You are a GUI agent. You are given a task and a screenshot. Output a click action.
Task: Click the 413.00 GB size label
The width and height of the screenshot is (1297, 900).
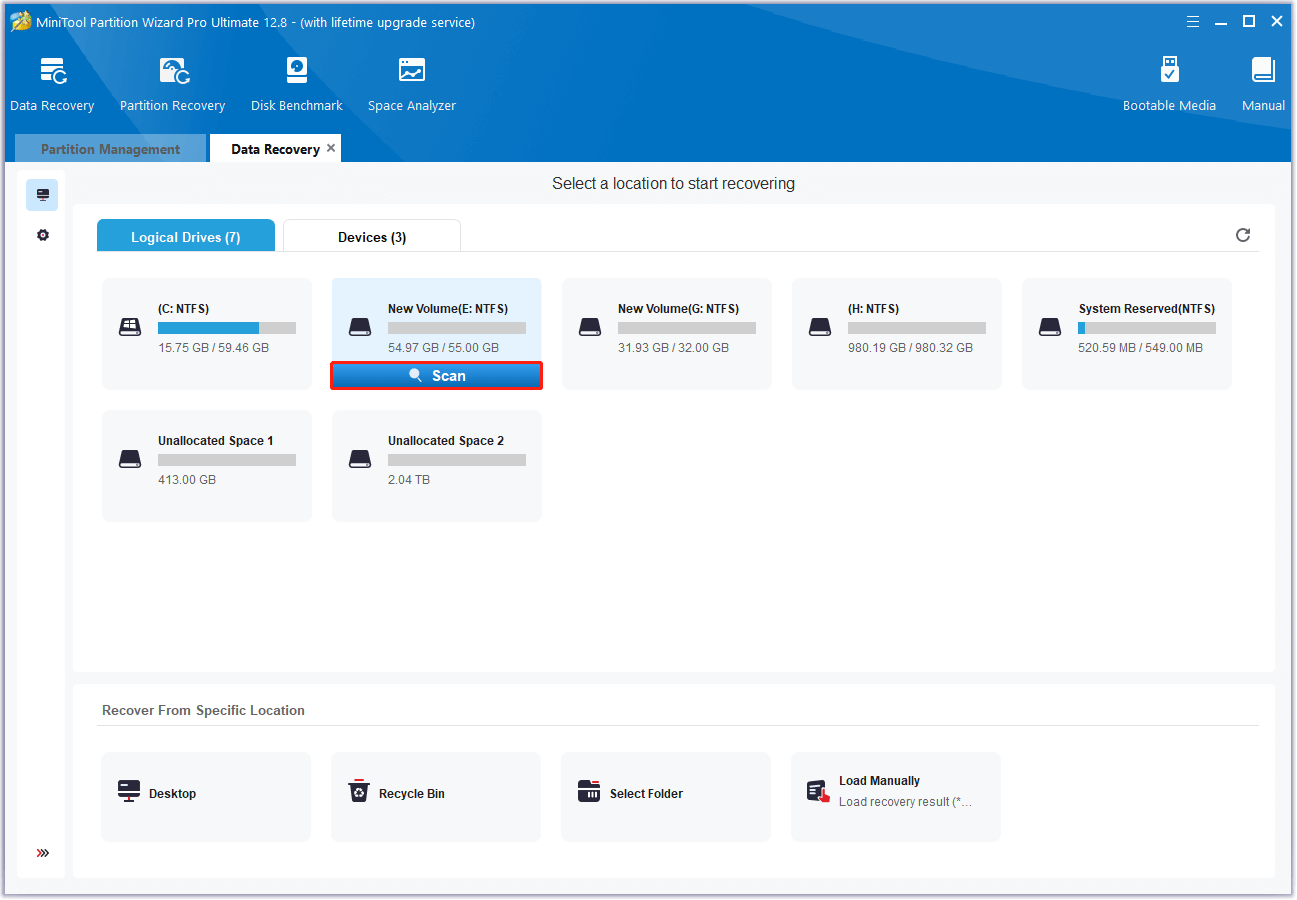(187, 480)
